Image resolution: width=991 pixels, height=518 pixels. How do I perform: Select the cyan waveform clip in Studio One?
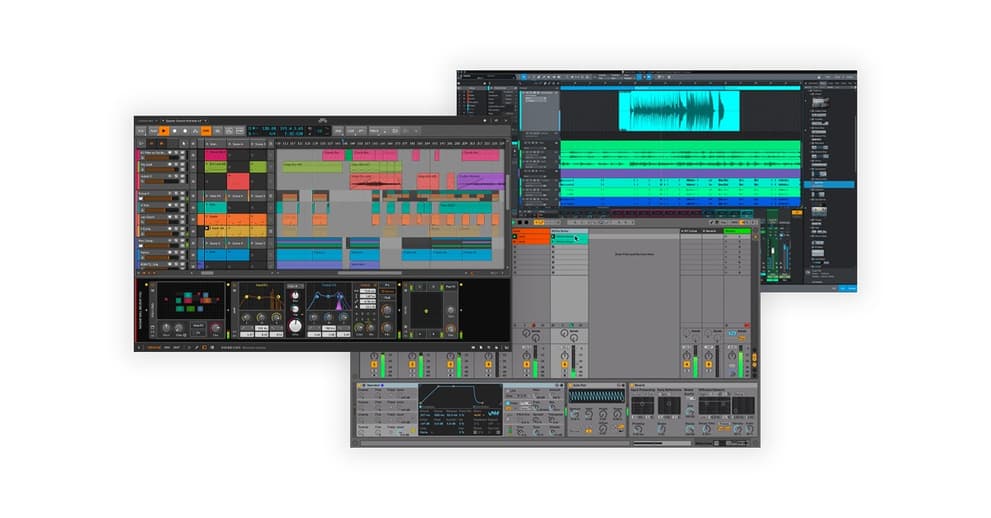click(679, 111)
